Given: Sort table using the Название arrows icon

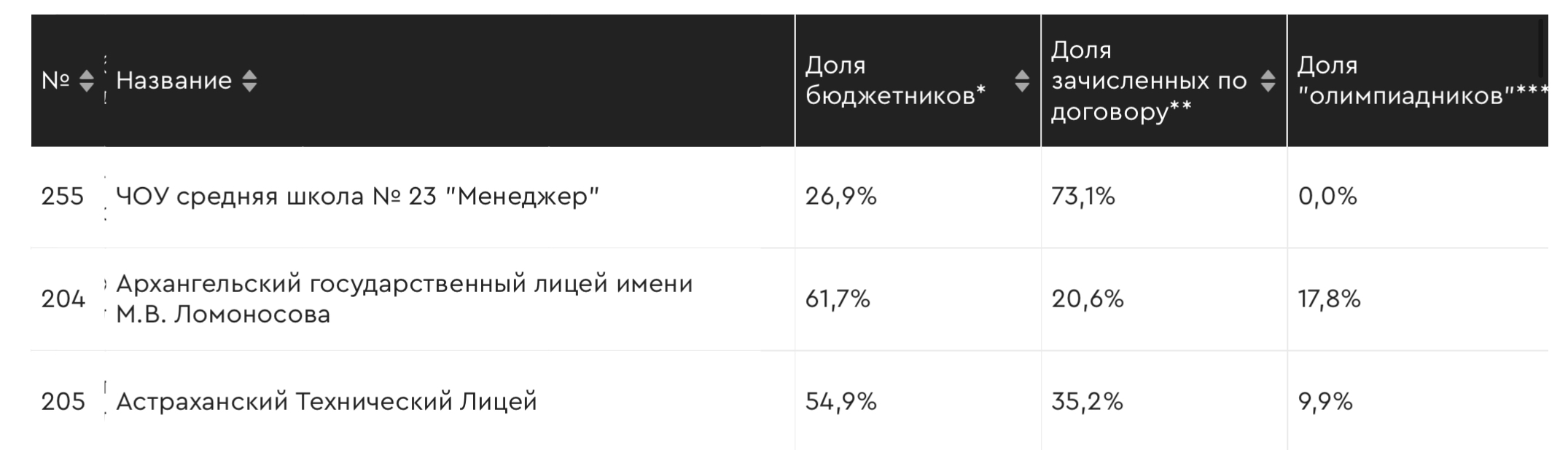Looking at the screenshot, I should click(249, 81).
